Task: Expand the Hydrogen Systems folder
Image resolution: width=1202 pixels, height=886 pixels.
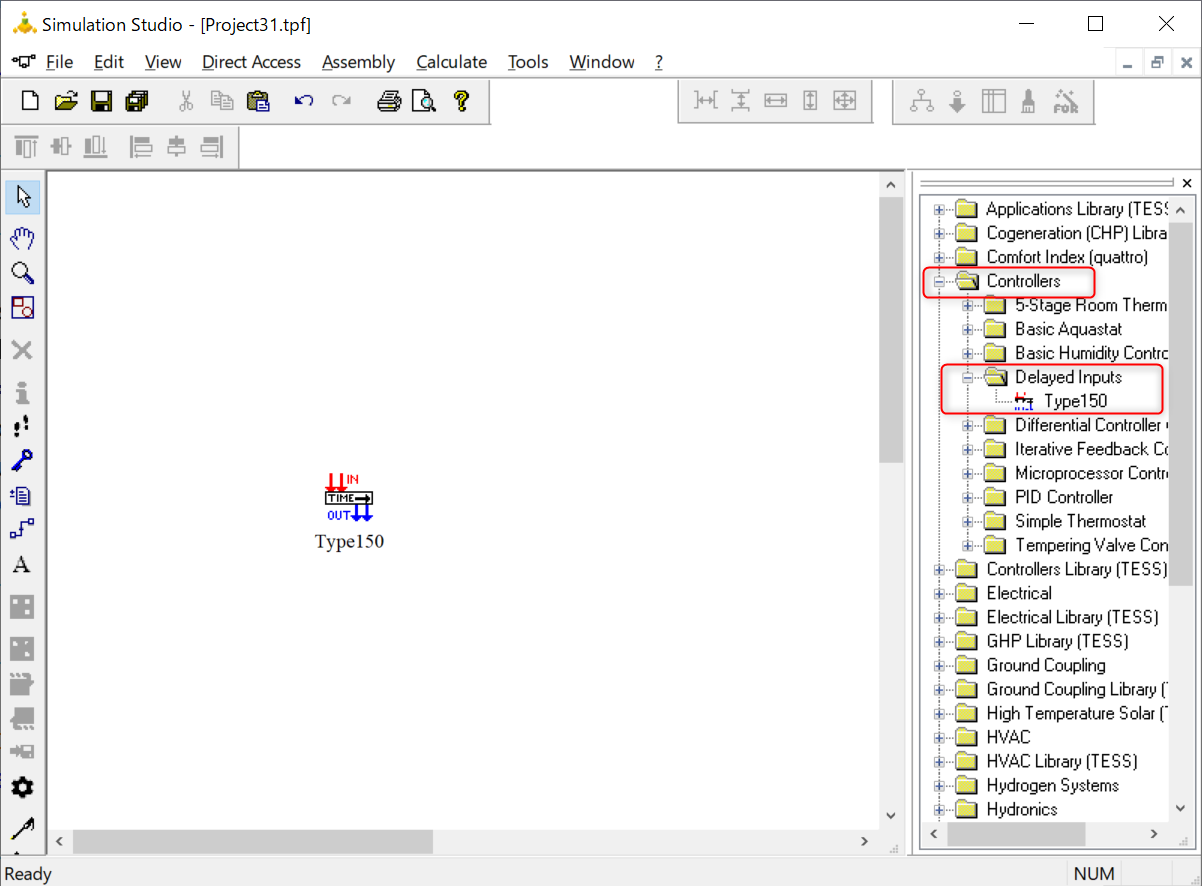Action: pyautogui.click(x=939, y=785)
